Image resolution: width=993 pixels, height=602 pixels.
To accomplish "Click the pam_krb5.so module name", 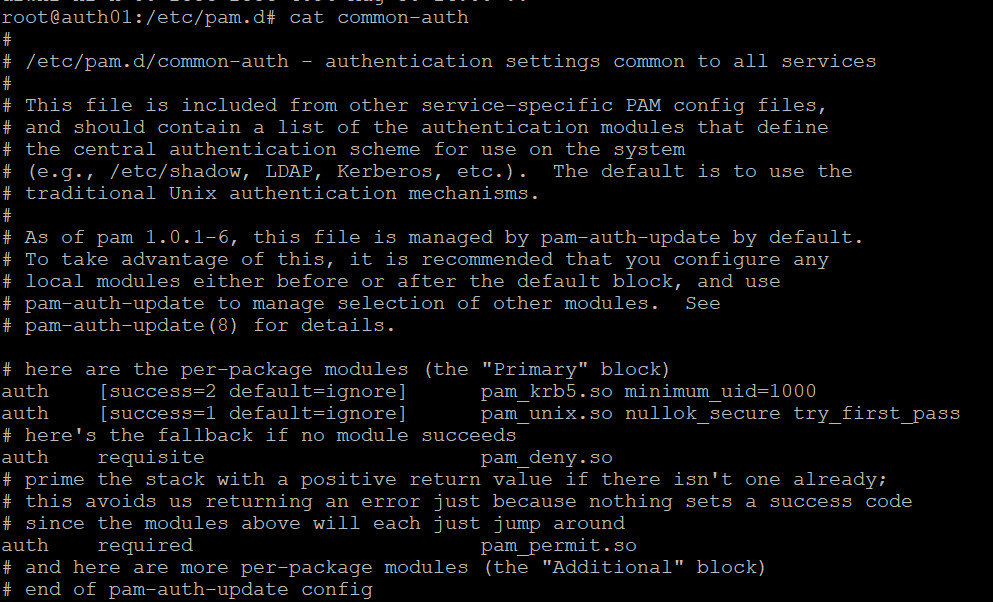I will 547,391.
